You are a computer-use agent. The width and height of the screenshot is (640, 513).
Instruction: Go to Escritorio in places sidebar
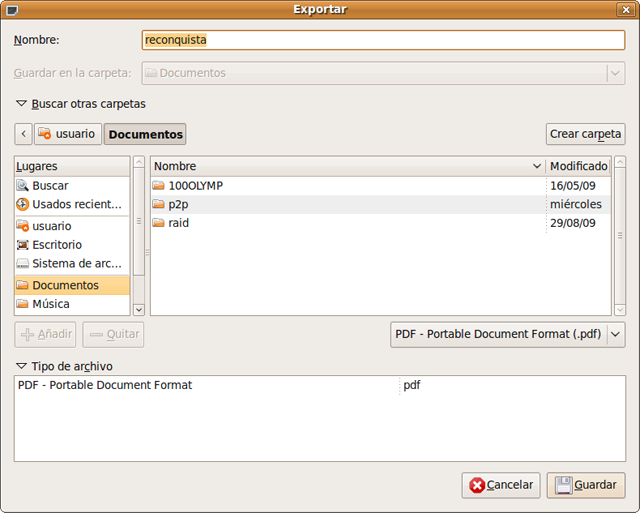(x=57, y=245)
